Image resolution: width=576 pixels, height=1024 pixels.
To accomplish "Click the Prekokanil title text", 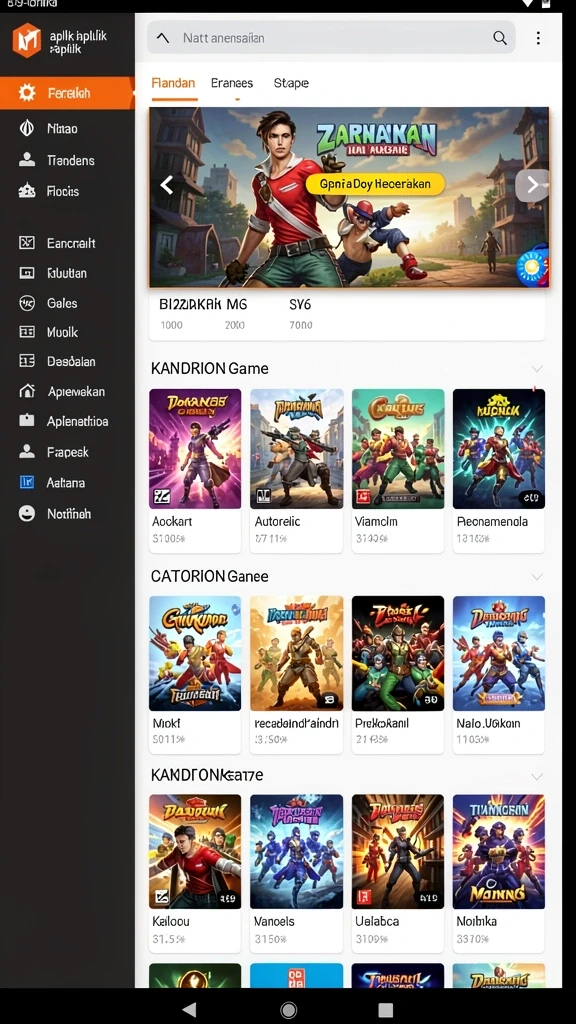I will coord(381,723).
